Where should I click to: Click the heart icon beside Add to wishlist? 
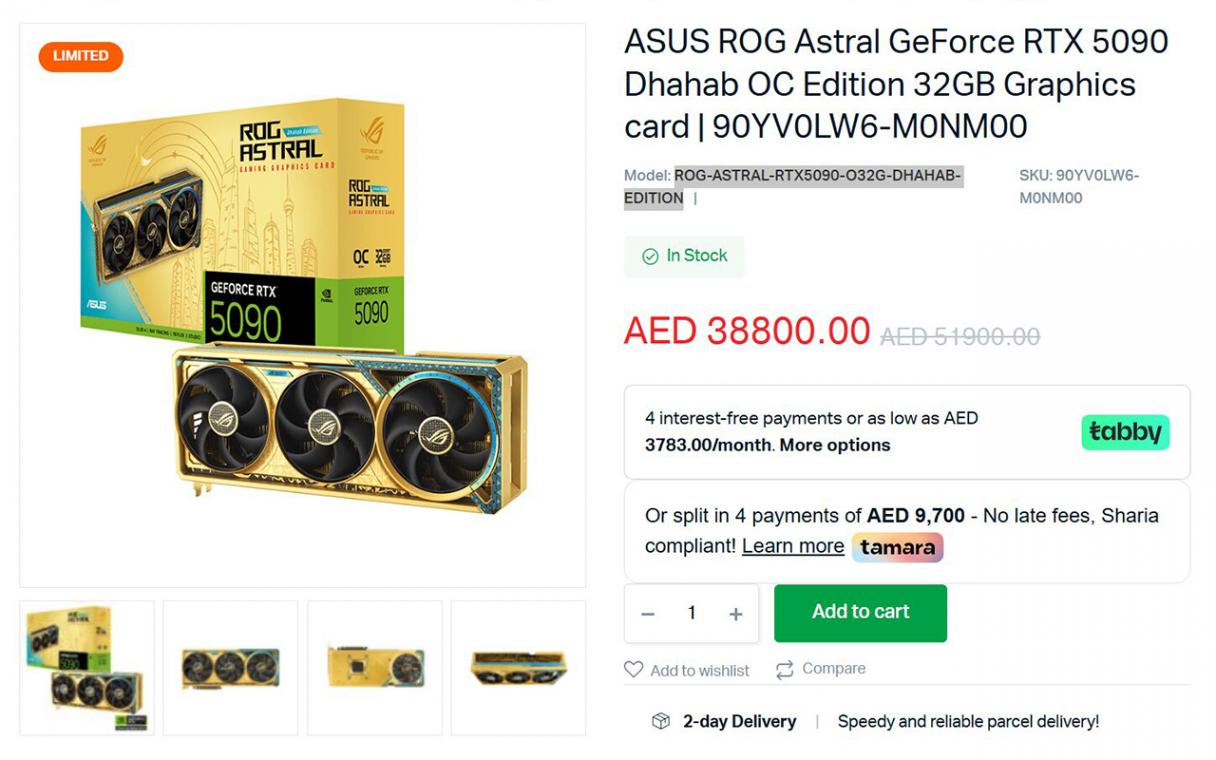pyautogui.click(x=634, y=669)
